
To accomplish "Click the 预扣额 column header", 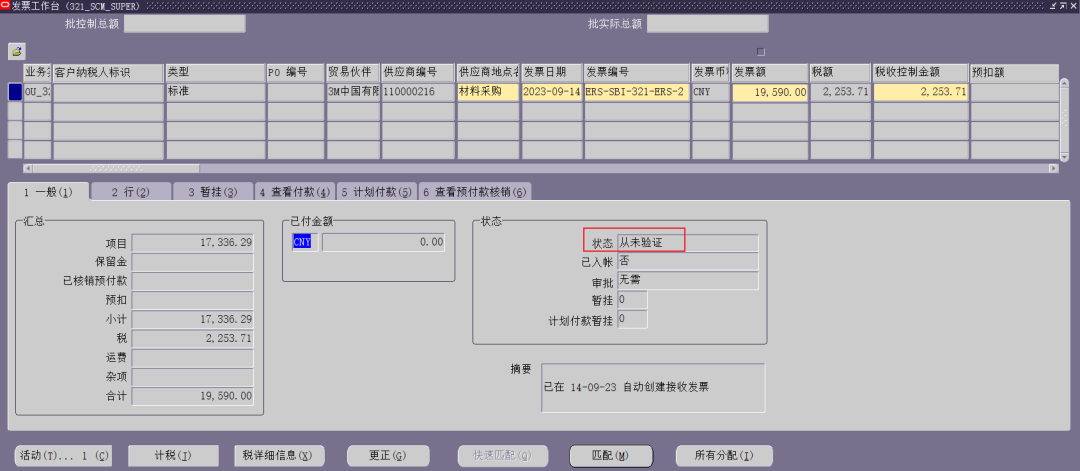I will coord(1013,72).
